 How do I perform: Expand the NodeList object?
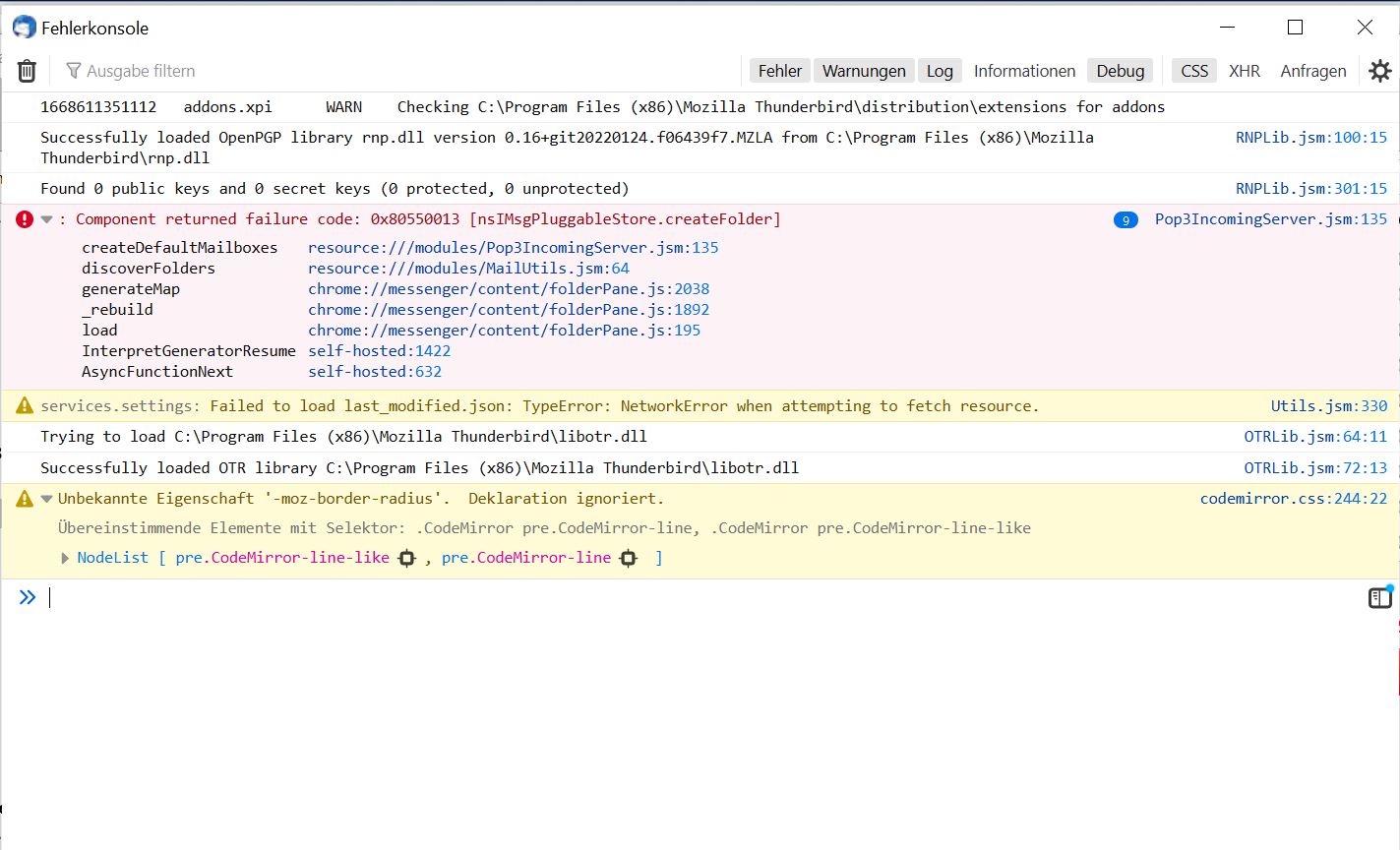[x=65, y=558]
